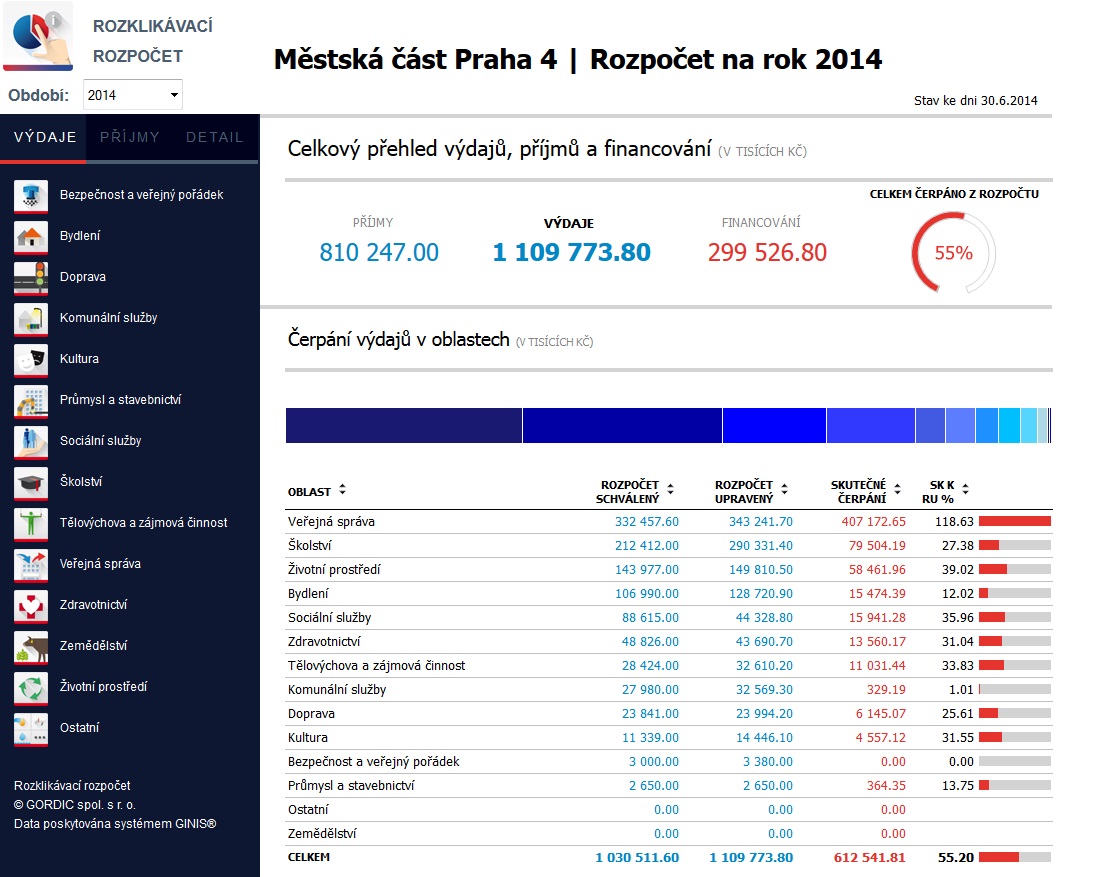Click the Kultura theater masks icon
Image resolution: width=1114 pixels, height=877 pixels.
point(31,359)
